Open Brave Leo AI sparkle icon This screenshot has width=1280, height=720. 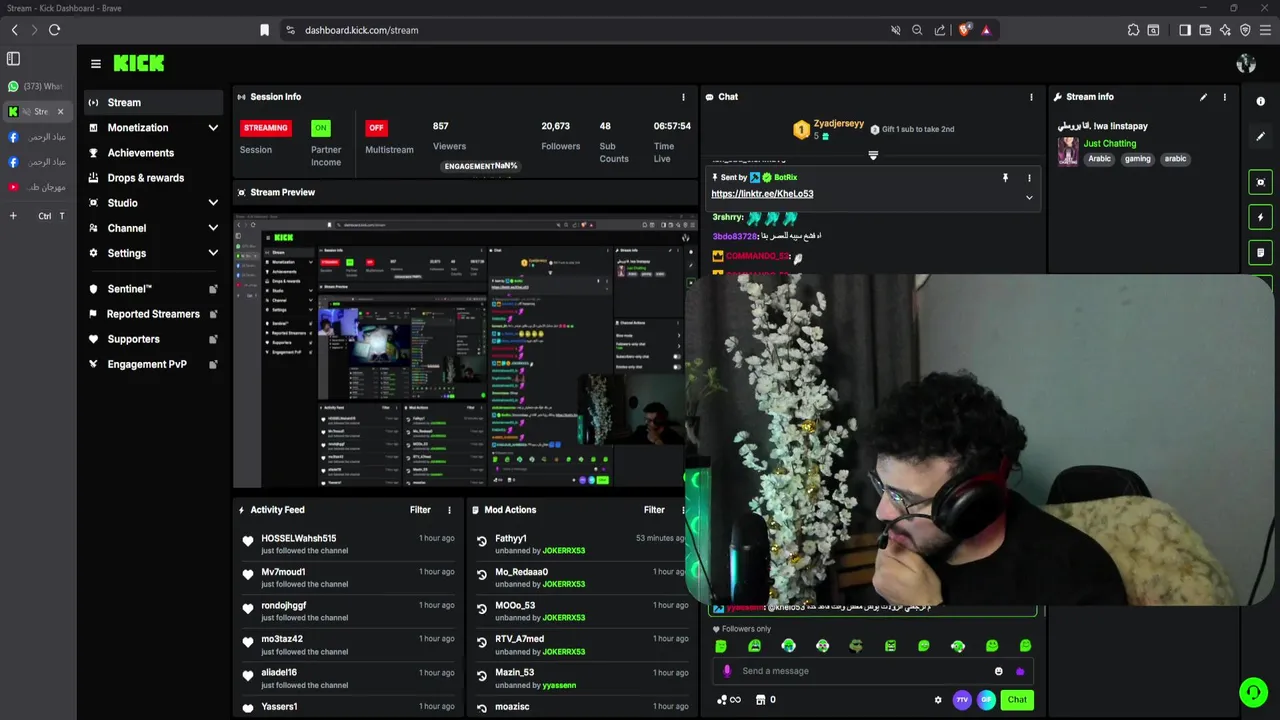[x=1225, y=30]
